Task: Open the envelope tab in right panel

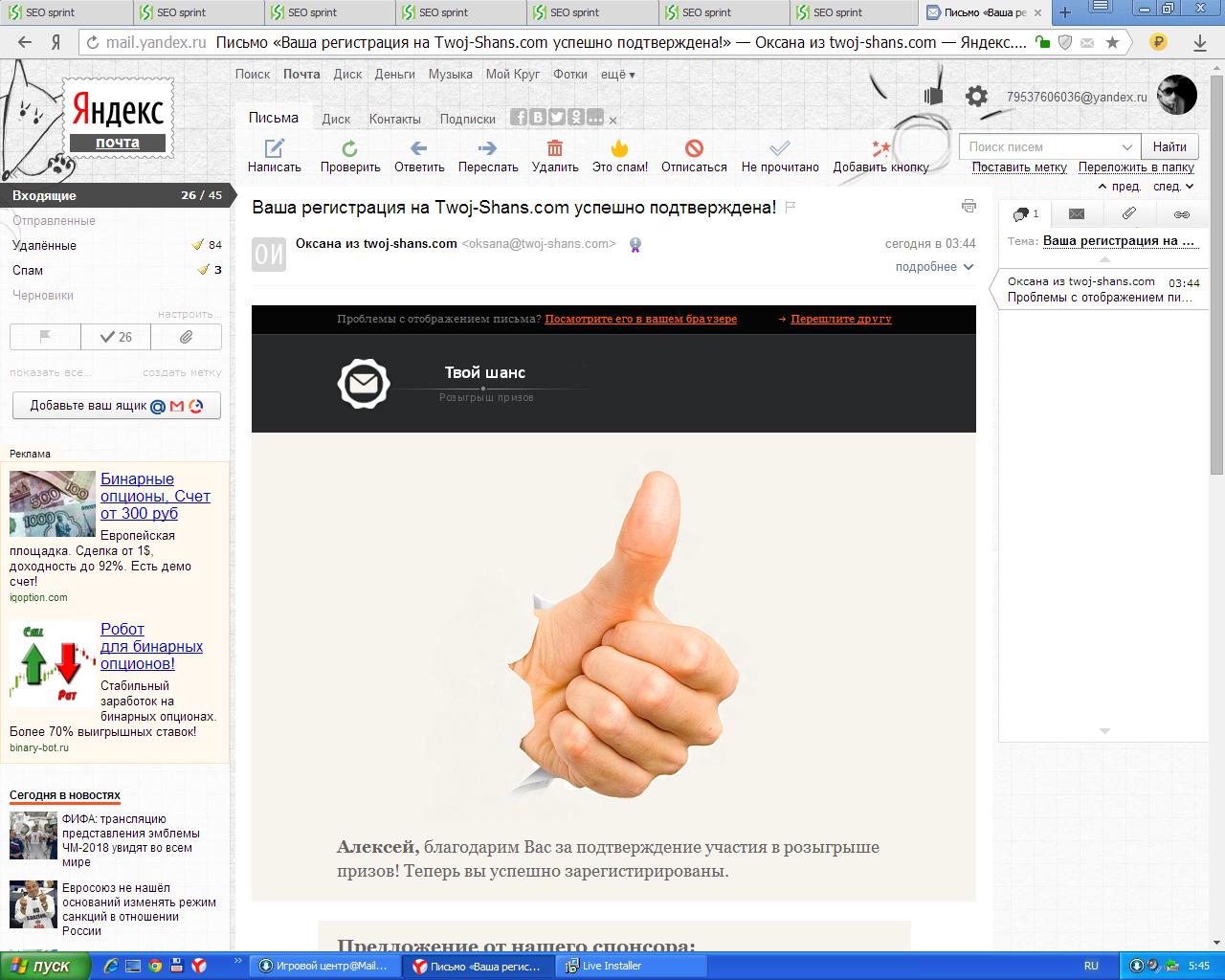Action: point(1077,213)
